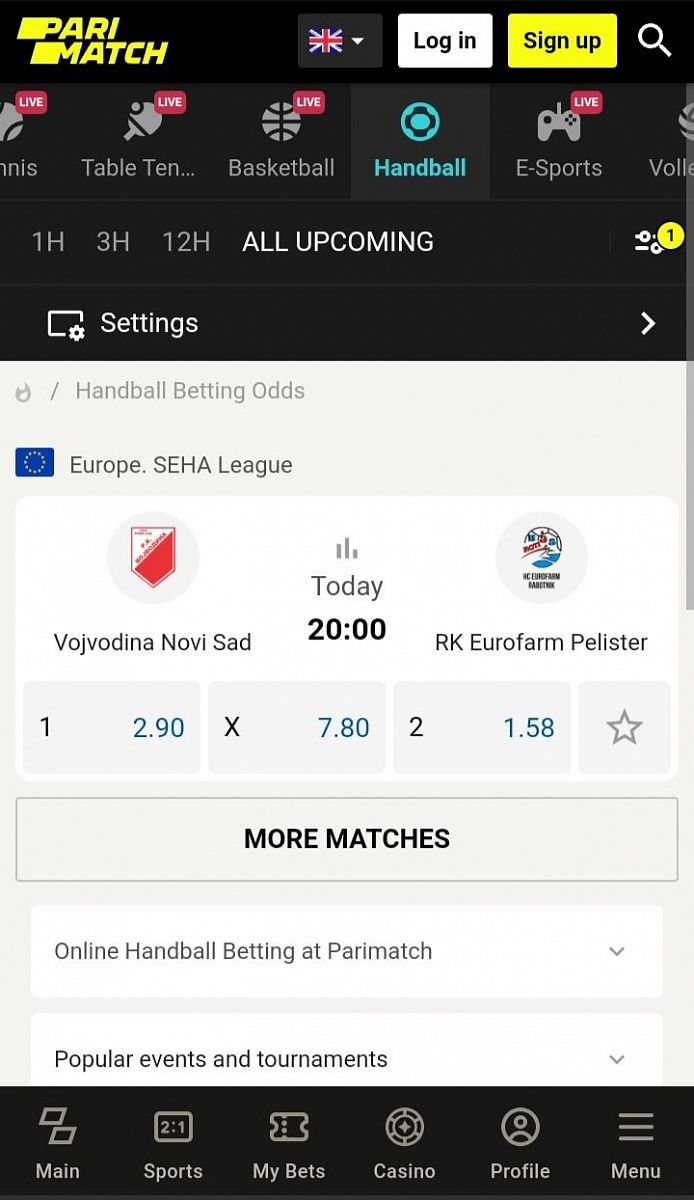694x1200 pixels.
Task: Open the filter sliders icon
Action: pyautogui.click(x=651, y=241)
